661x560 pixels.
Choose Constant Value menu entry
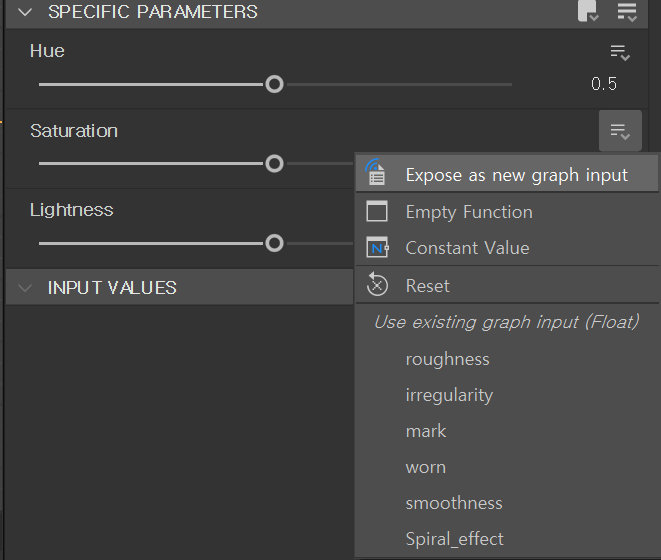click(x=507, y=248)
